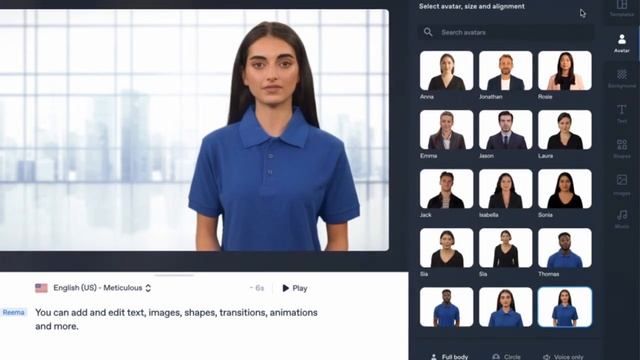Open the Templates panel in sidebar
Screen dimensions: 640x360
622,8
